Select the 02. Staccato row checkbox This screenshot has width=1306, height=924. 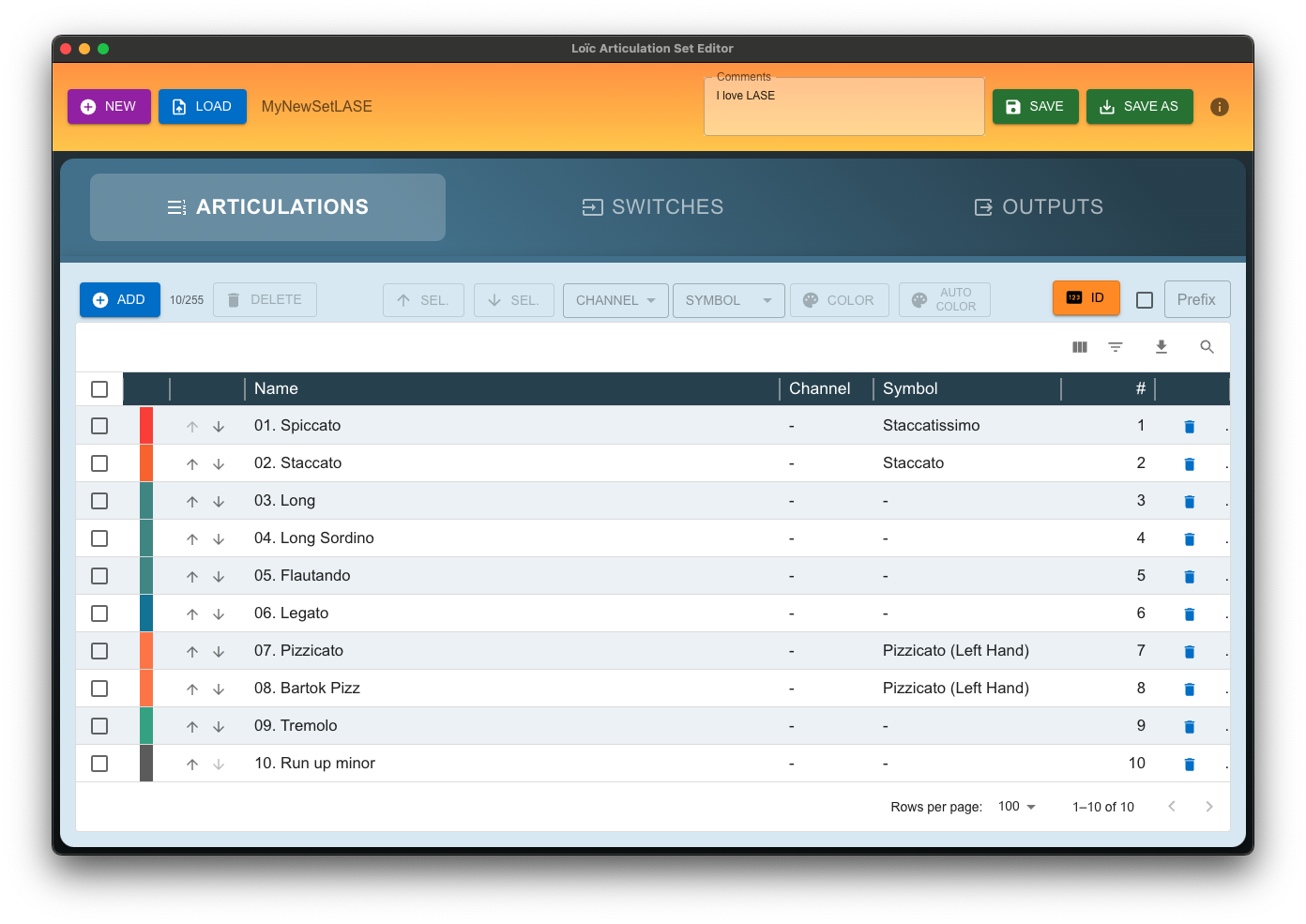99,463
